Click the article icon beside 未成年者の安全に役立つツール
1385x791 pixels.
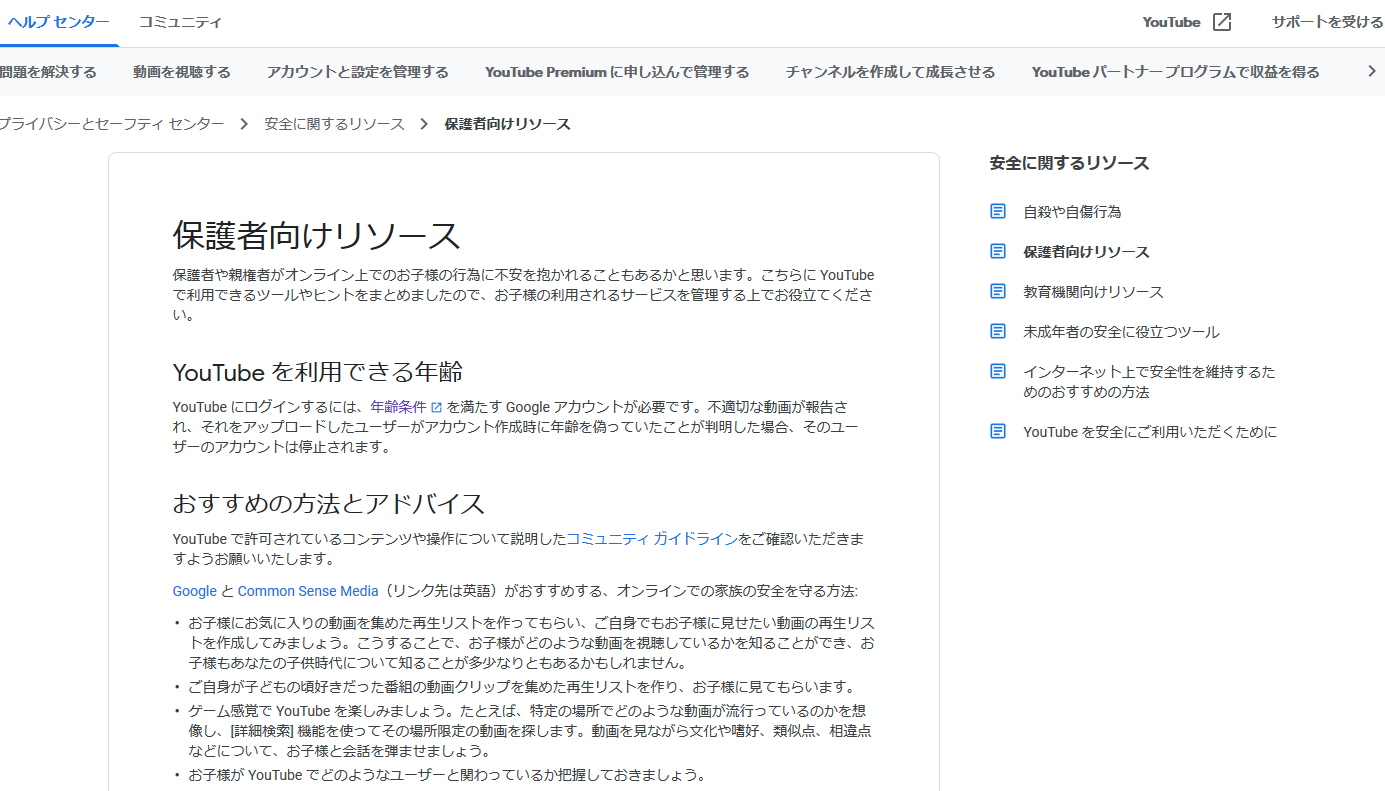[998, 331]
